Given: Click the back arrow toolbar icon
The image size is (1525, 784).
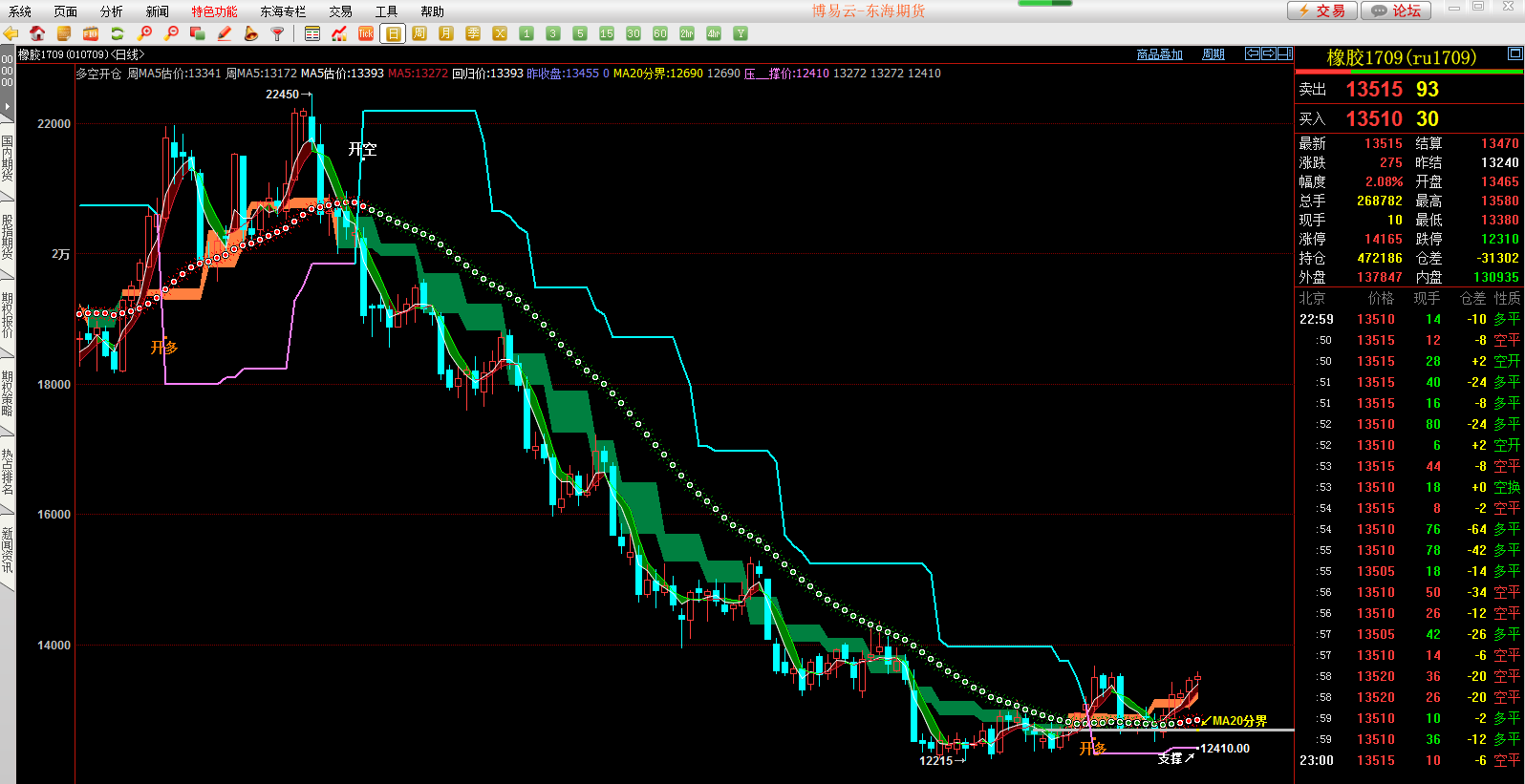Looking at the screenshot, I should point(11,33).
